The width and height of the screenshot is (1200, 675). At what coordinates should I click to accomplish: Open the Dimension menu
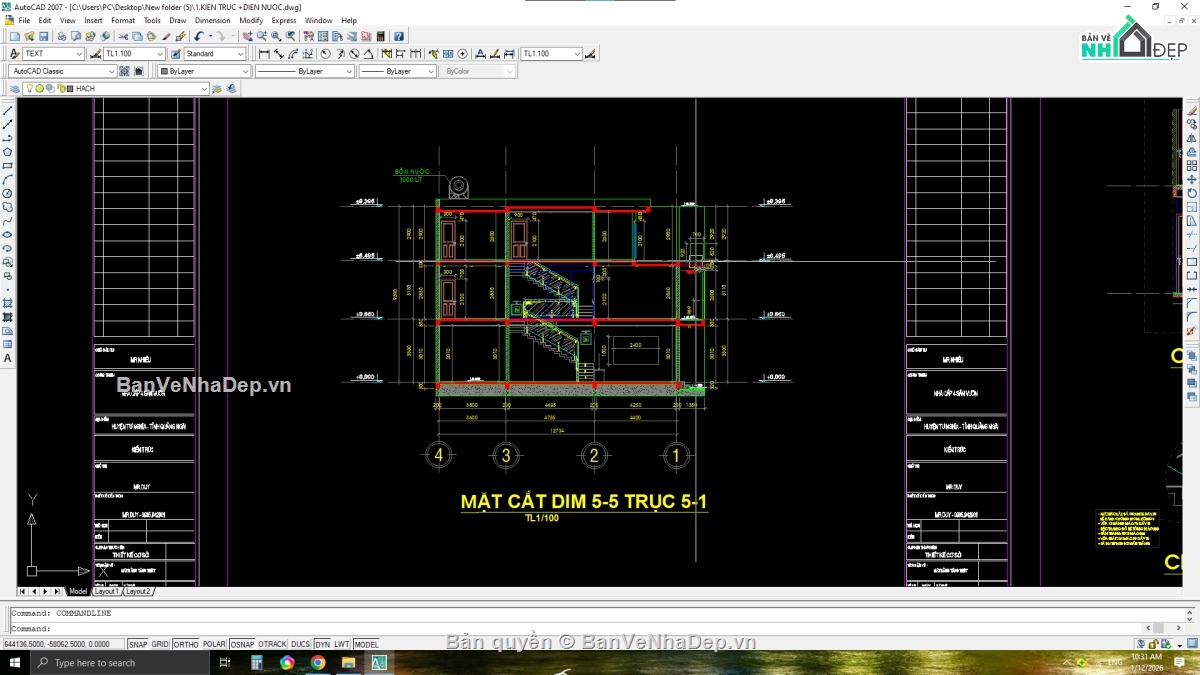(x=212, y=20)
